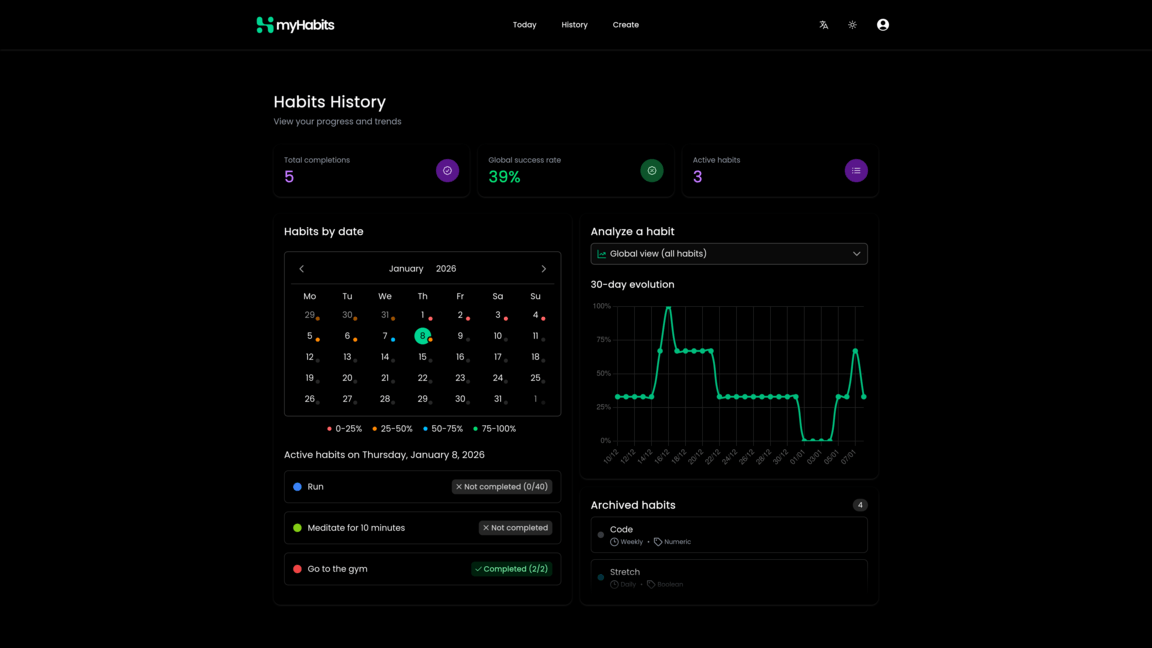This screenshot has height=648, width=1152.
Task: Open the calendar year selector 2026
Action: [x=446, y=269]
